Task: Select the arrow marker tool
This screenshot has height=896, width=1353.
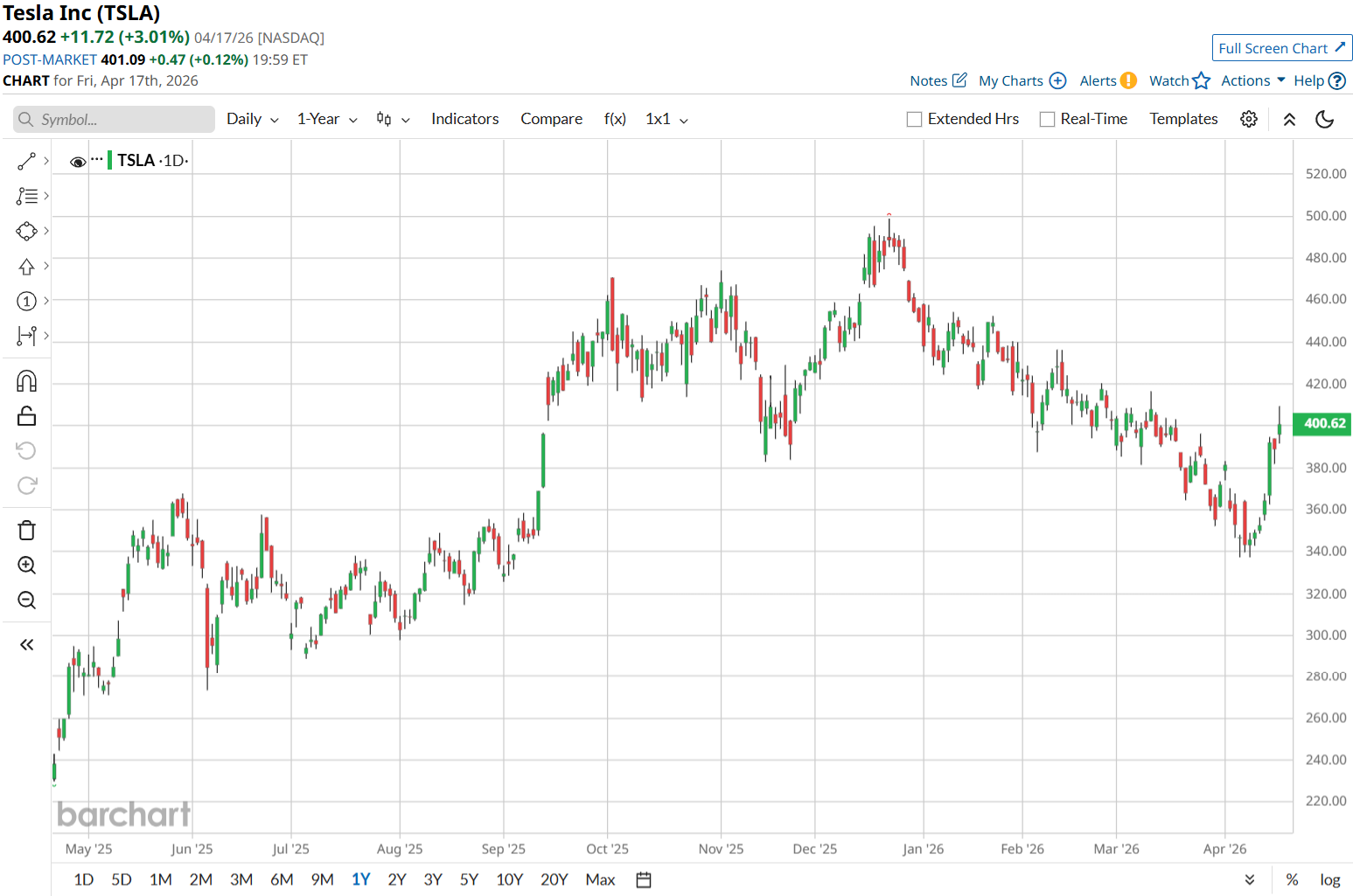Action: pos(26,267)
